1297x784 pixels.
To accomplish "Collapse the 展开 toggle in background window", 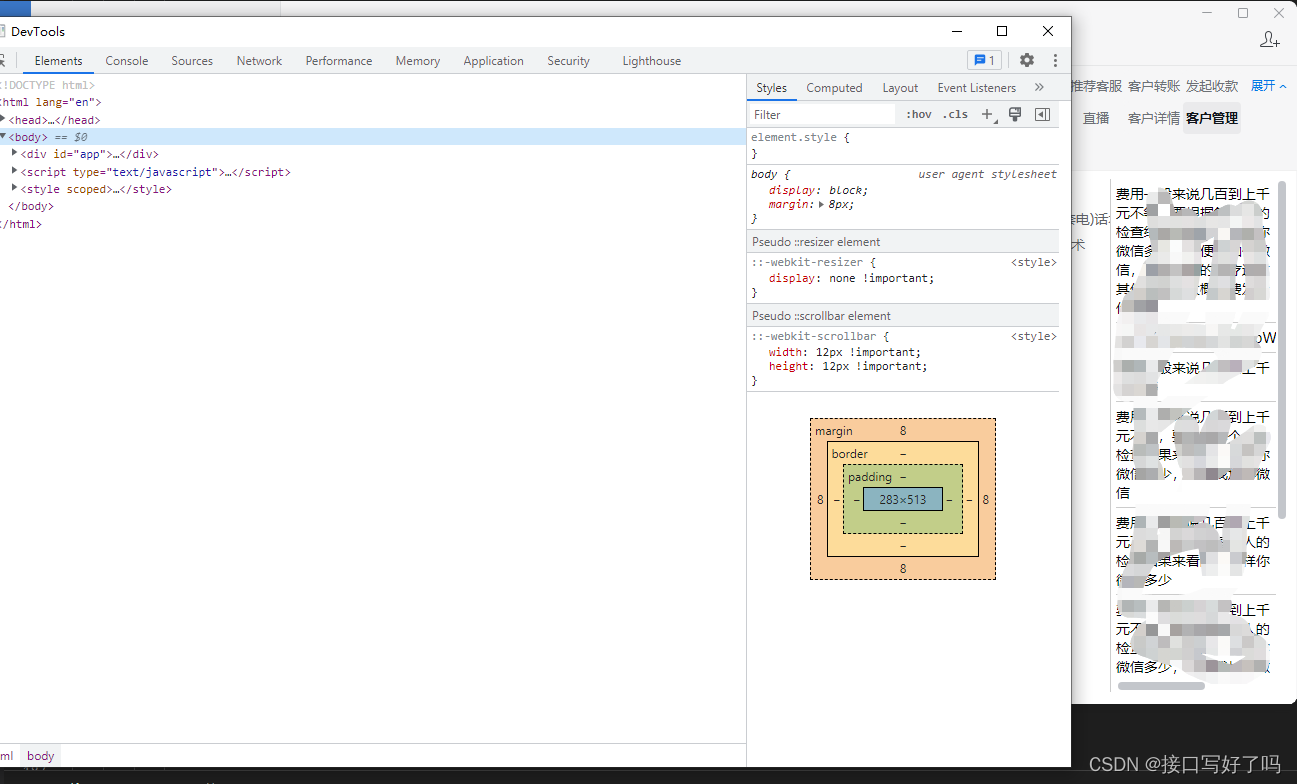I will (1268, 86).
